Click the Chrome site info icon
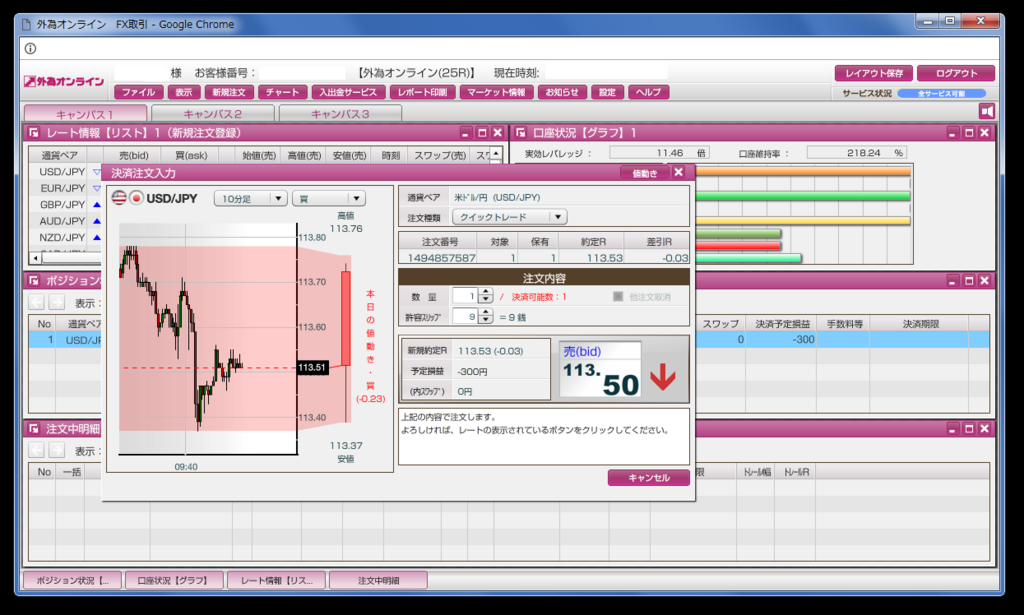 [30, 48]
